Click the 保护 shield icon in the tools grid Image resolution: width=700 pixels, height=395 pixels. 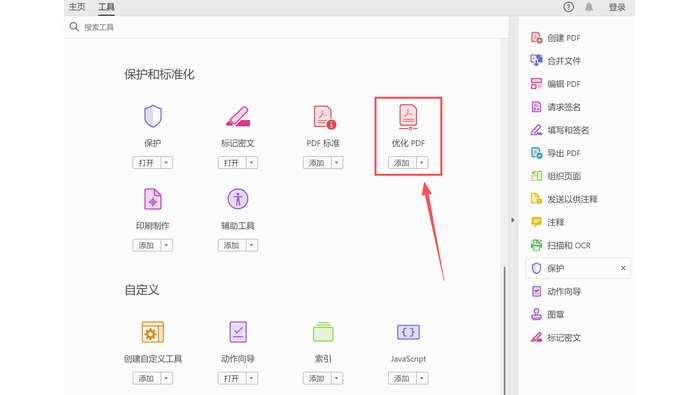[153, 116]
